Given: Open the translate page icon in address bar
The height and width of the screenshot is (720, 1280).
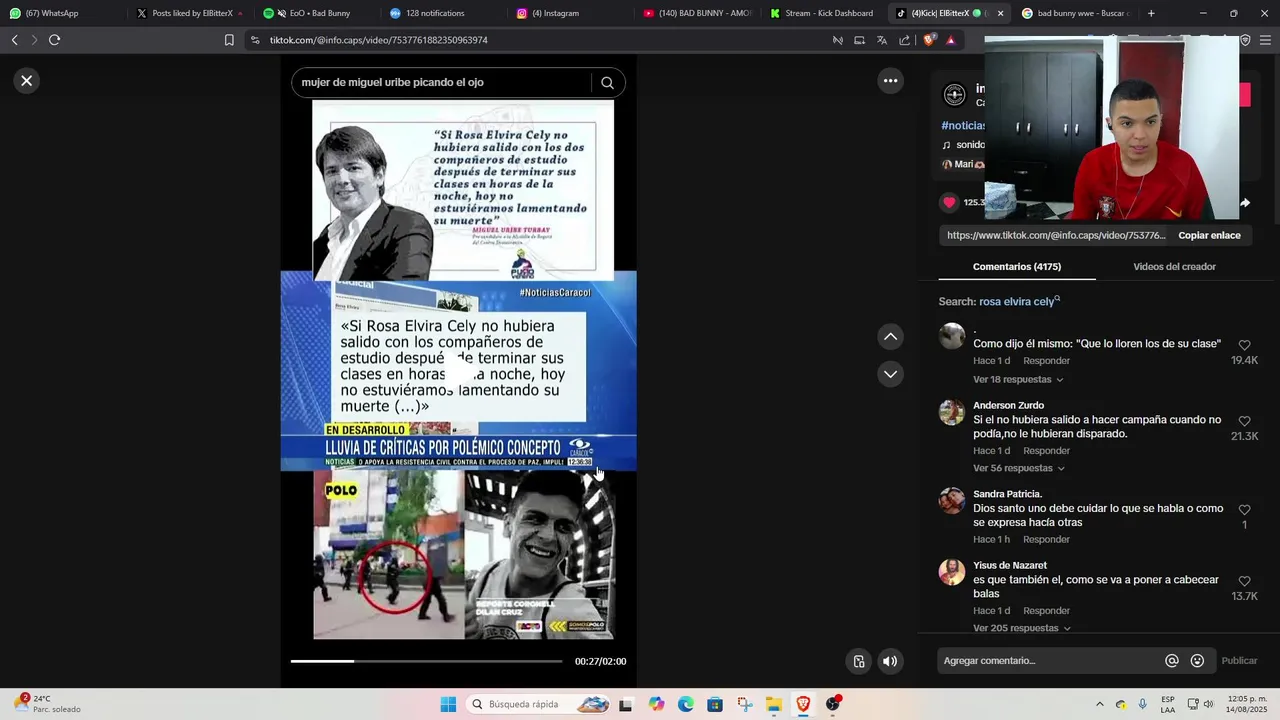Looking at the screenshot, I should click(882, 40).
